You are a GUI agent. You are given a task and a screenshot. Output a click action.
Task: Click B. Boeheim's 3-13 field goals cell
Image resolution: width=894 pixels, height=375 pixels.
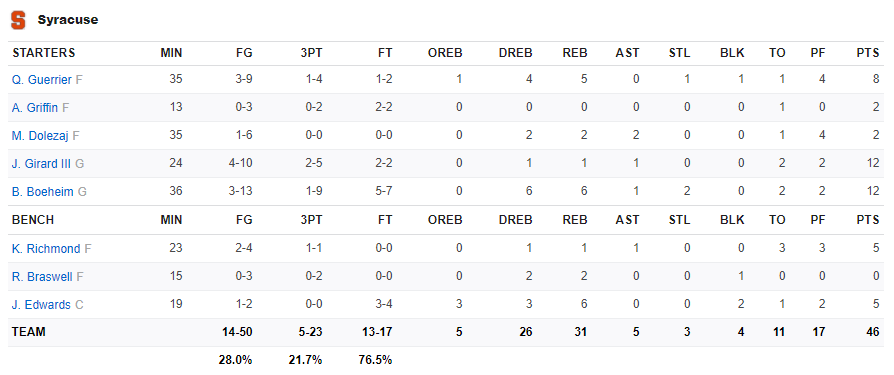pyautogui.click(x=239, y=191)
